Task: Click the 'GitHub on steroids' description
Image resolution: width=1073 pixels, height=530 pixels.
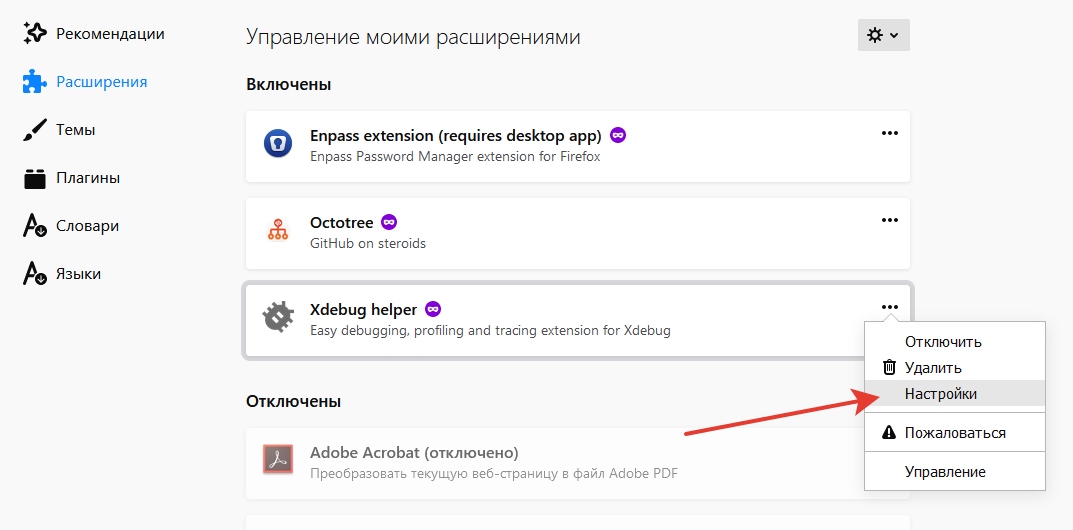Action: point(368,243)
